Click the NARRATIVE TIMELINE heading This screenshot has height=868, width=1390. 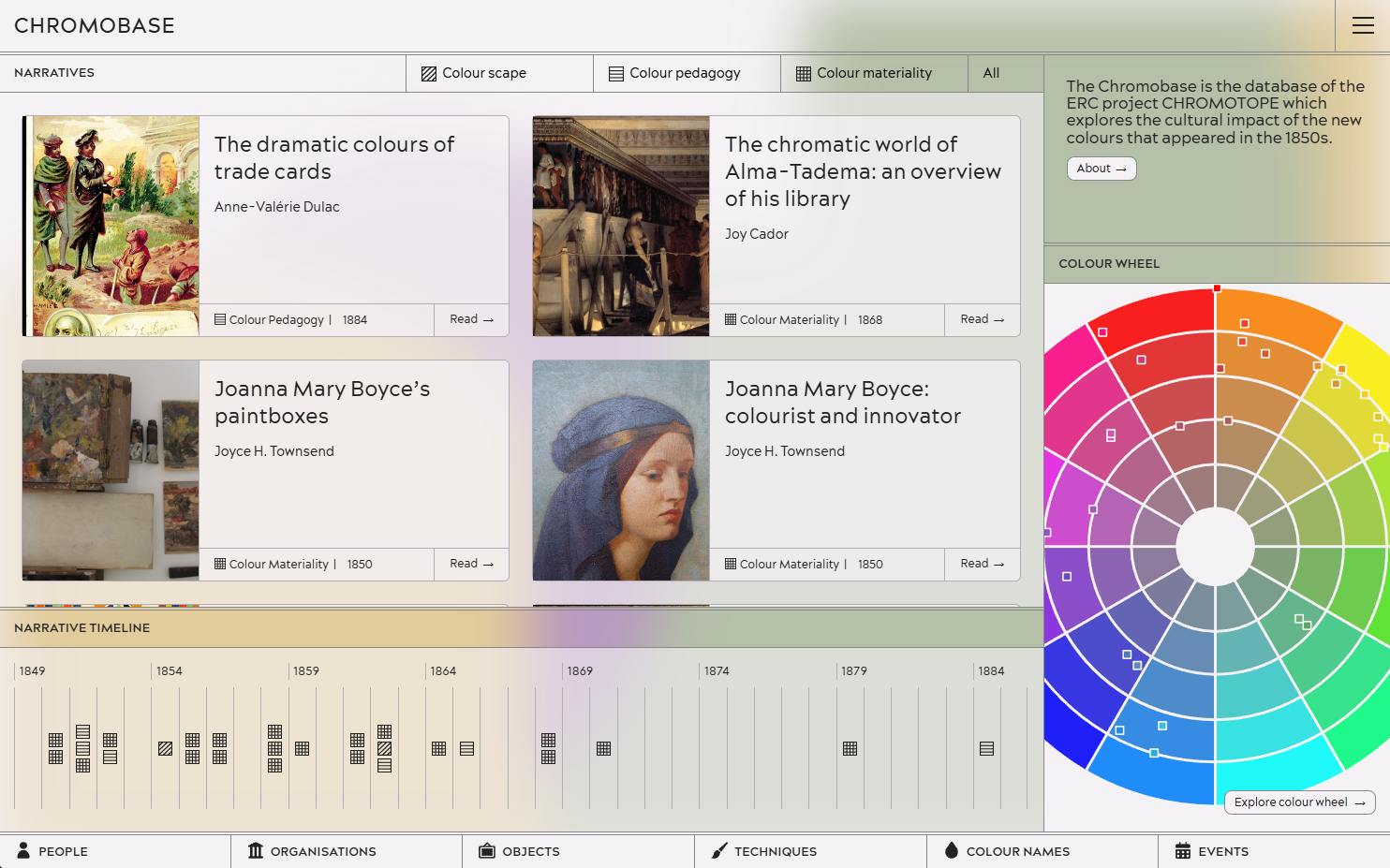click(82, 628)
